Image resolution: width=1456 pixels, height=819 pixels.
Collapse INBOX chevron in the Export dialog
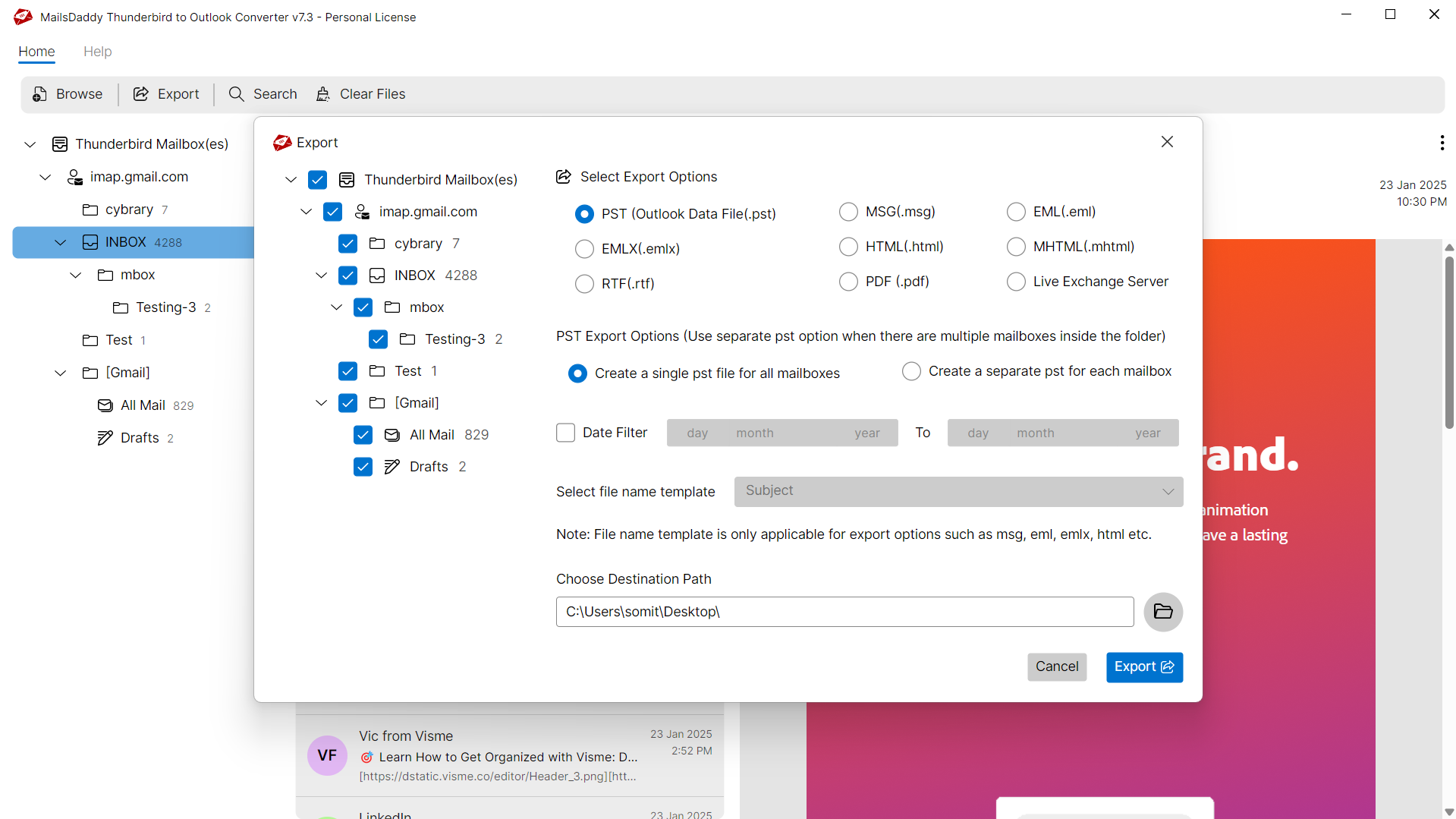tap(321, 276)
